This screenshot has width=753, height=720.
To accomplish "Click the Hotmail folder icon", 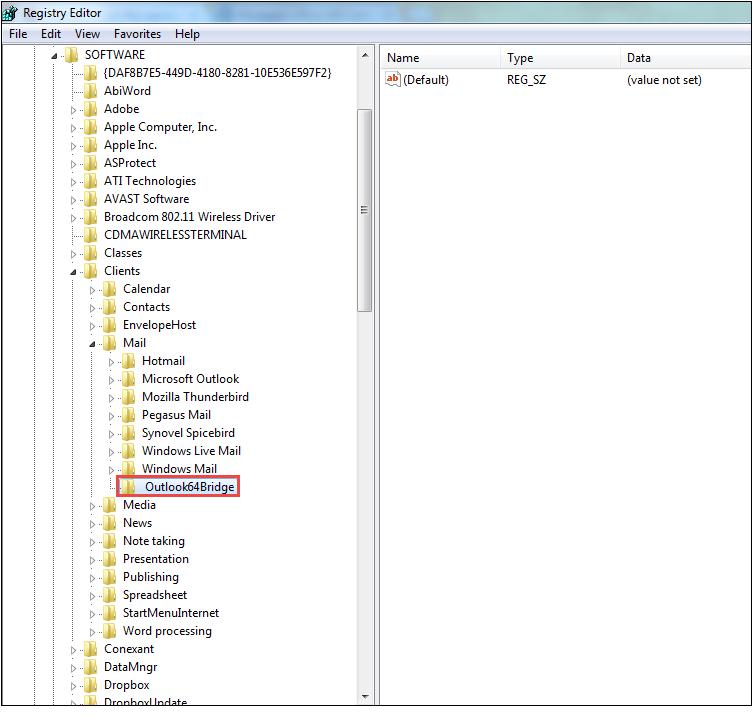I will (128, 361).
